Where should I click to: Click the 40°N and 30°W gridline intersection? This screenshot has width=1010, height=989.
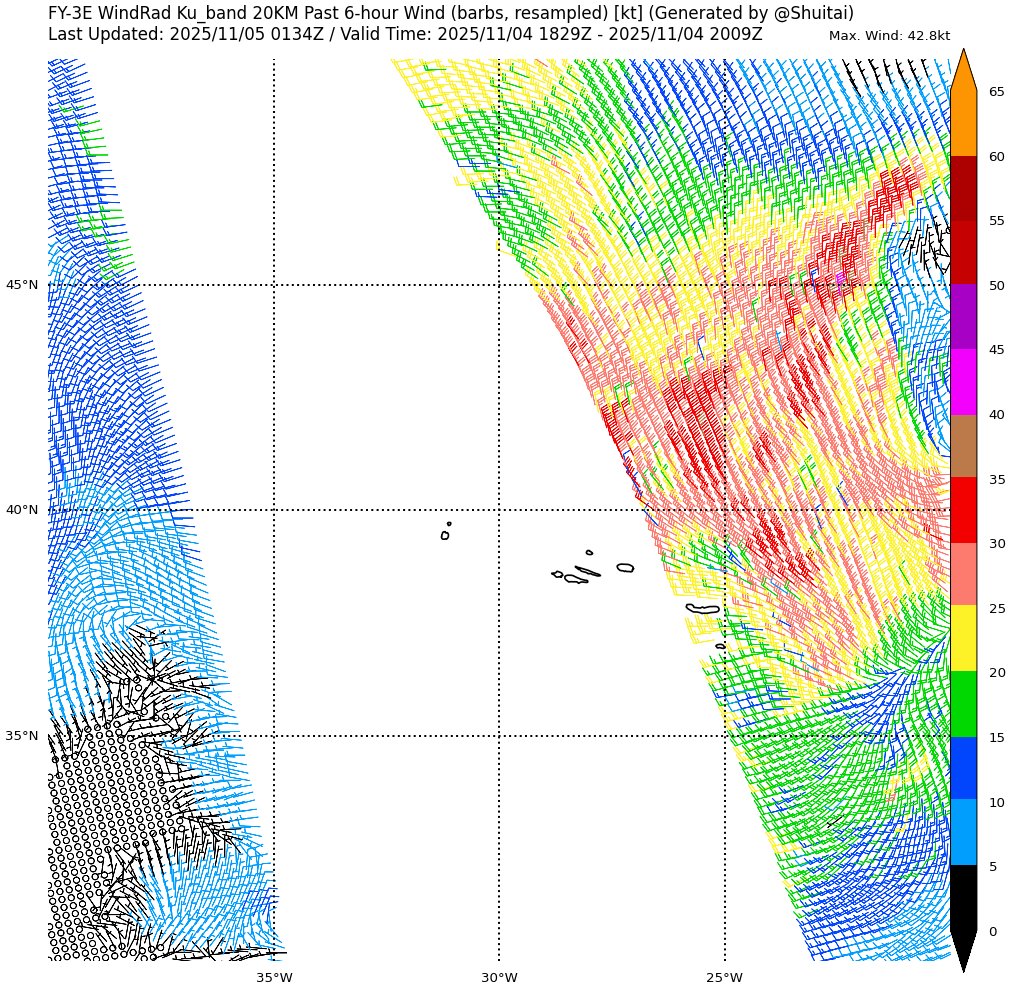click(x=499, y=510)
